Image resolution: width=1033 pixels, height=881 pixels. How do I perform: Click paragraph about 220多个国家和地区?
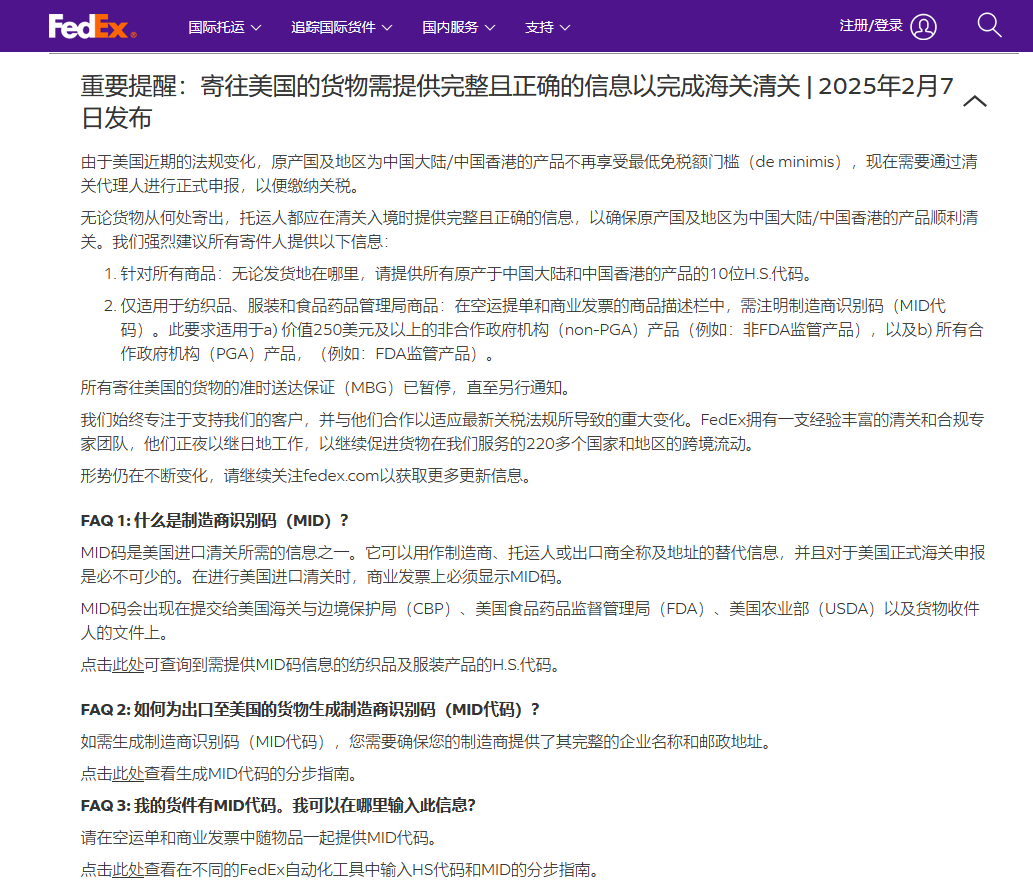point(532,432)
